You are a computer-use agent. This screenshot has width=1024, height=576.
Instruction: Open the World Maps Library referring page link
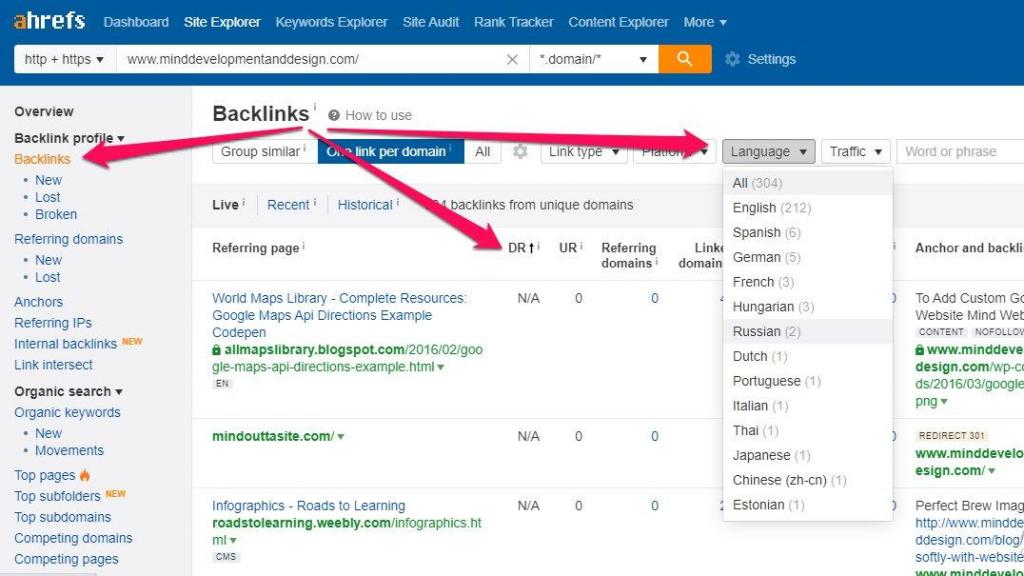(339, 315)
